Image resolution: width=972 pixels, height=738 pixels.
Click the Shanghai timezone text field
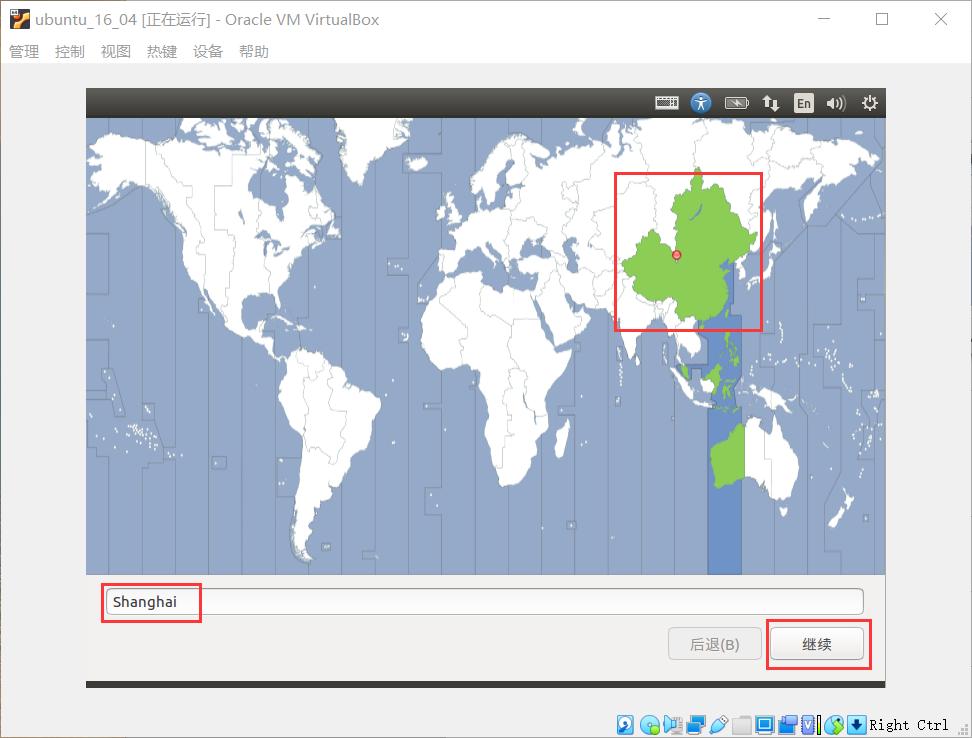484,602
